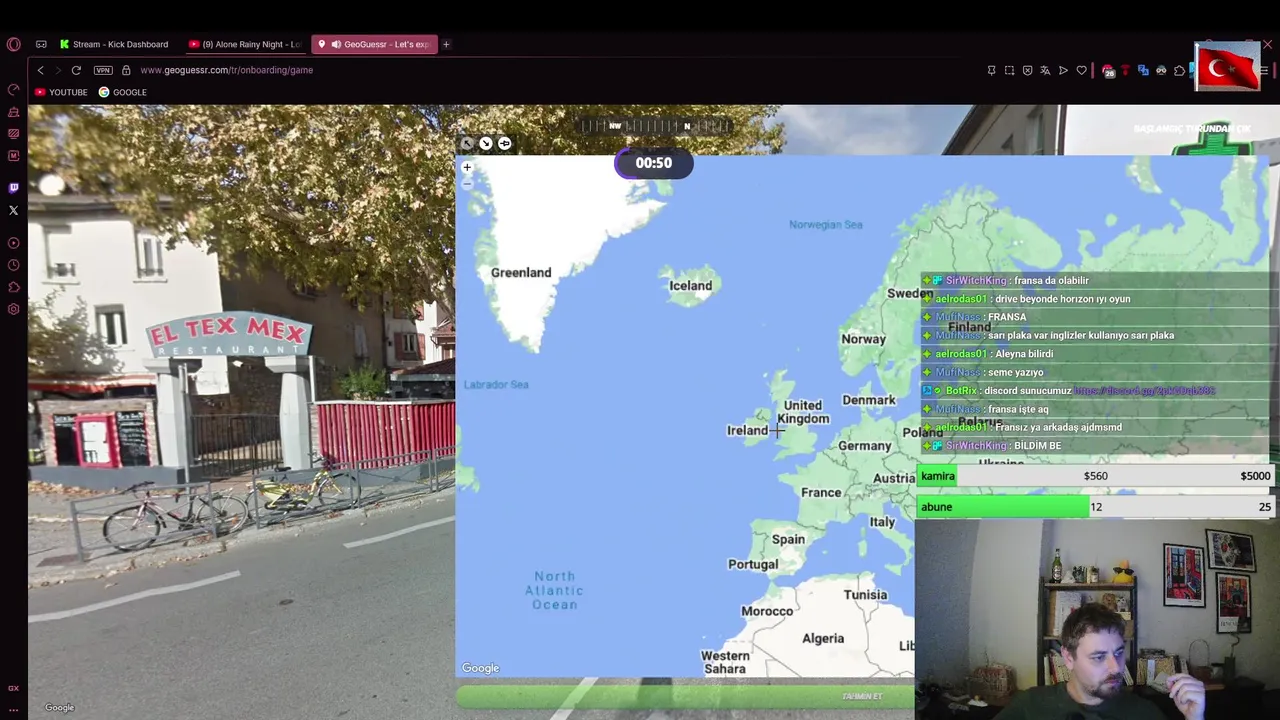Image resolution: width=1280 pixels, height=720 pixels.
Task: Focus the geoguessr.com address bar
Action: pos(227,70)
